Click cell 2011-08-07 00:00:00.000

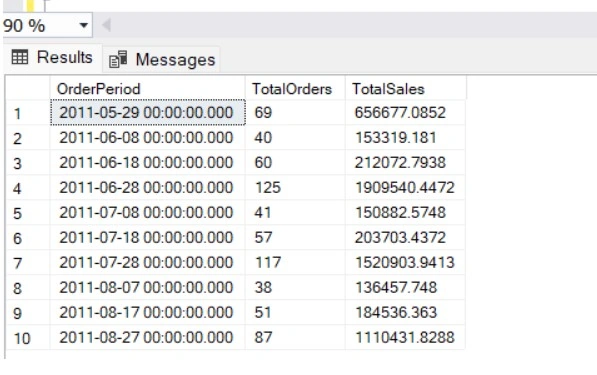click(147, 288)
